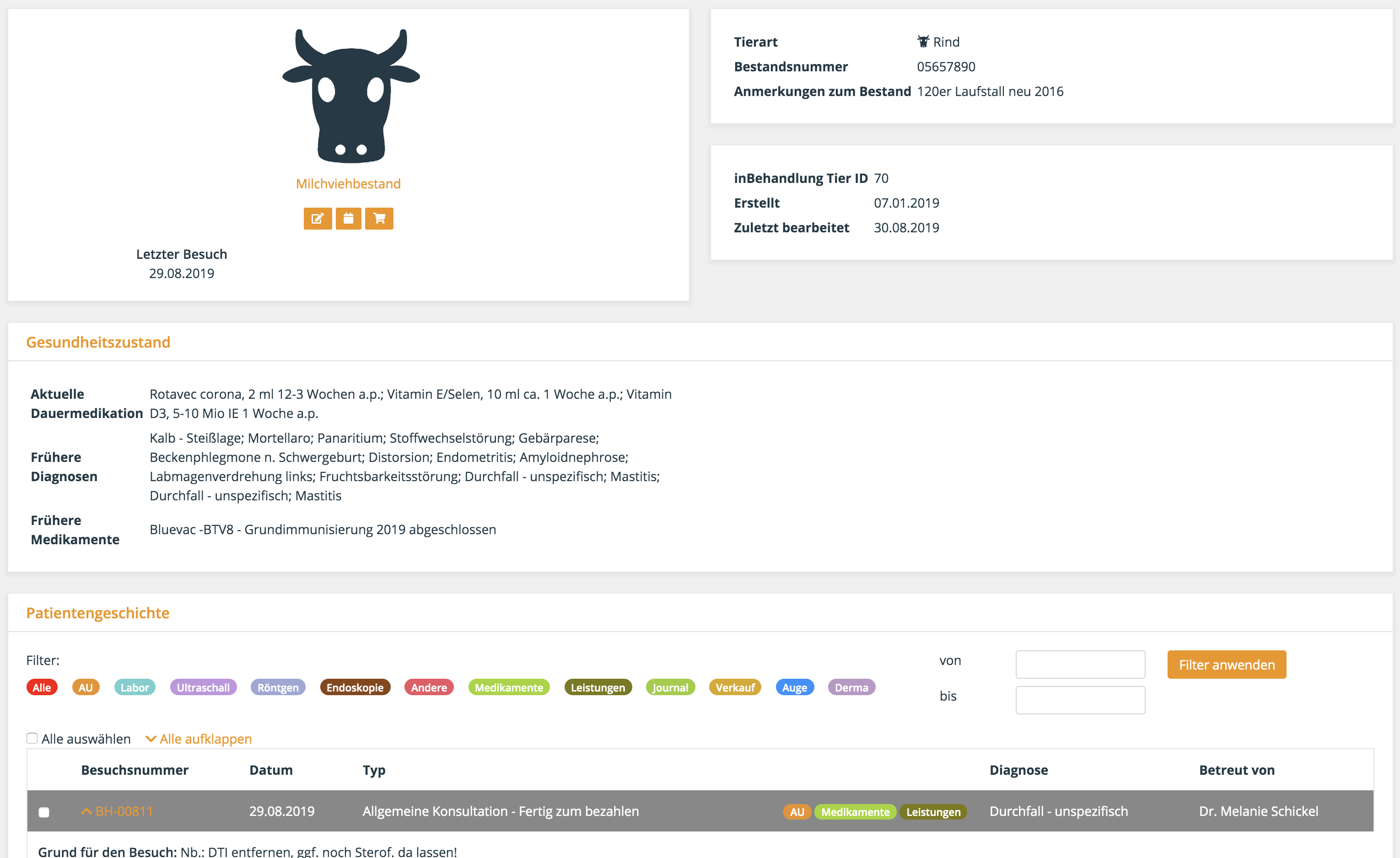Click the Medikamente badge in the BH-00811 row
Image resolution: width=1400 pixels, height=858 pixels.
pos(856,812)
